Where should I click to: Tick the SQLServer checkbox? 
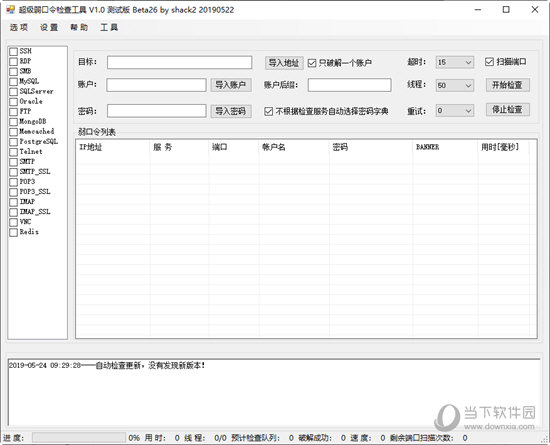[x=13, y=92]
